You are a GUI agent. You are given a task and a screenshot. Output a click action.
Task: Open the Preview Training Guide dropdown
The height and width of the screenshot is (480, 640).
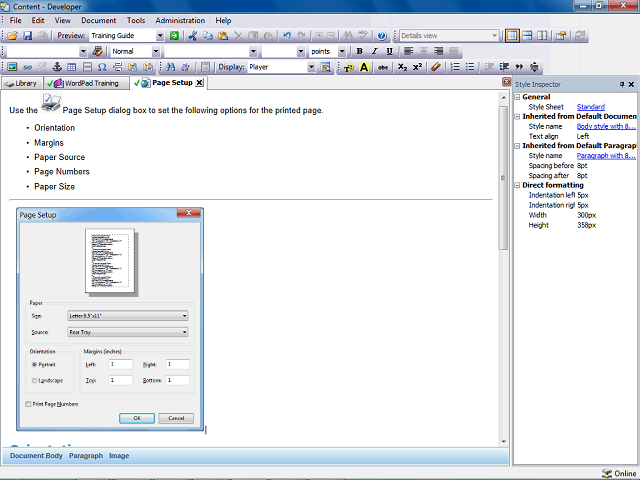click(160, 36)
